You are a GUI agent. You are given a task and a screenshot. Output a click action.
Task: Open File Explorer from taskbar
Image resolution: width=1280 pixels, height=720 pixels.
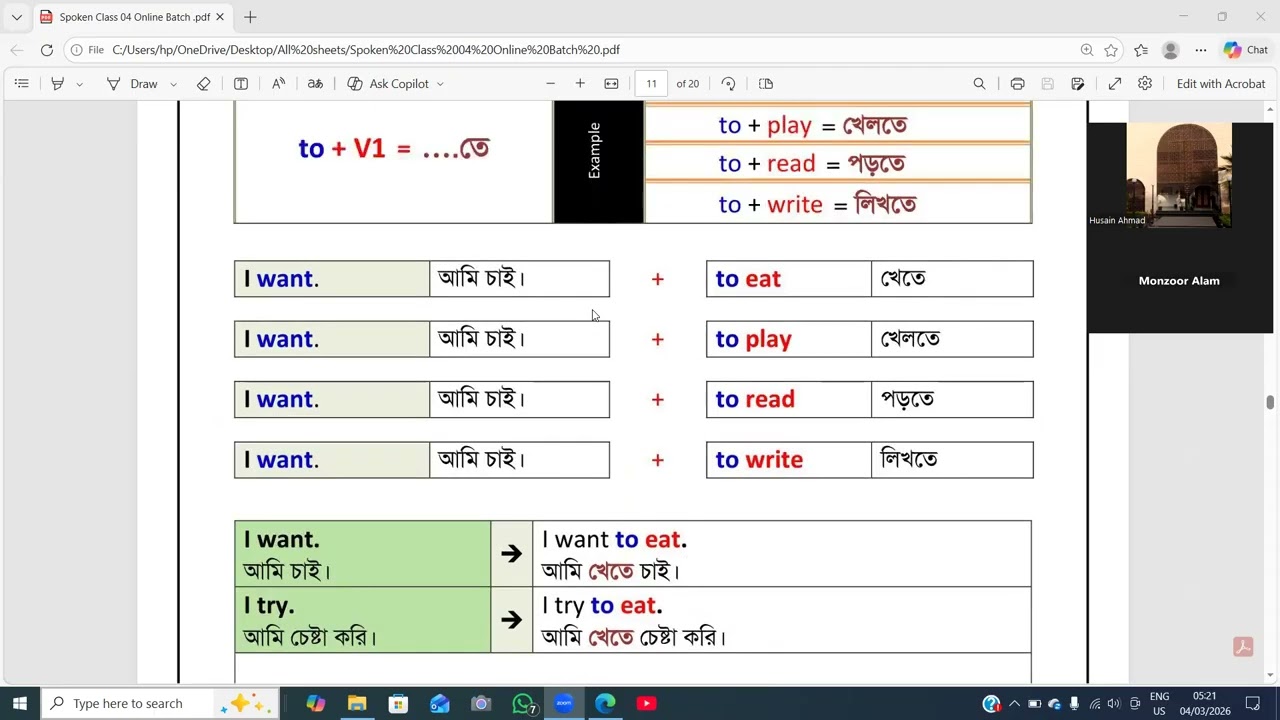click(357, 703)
